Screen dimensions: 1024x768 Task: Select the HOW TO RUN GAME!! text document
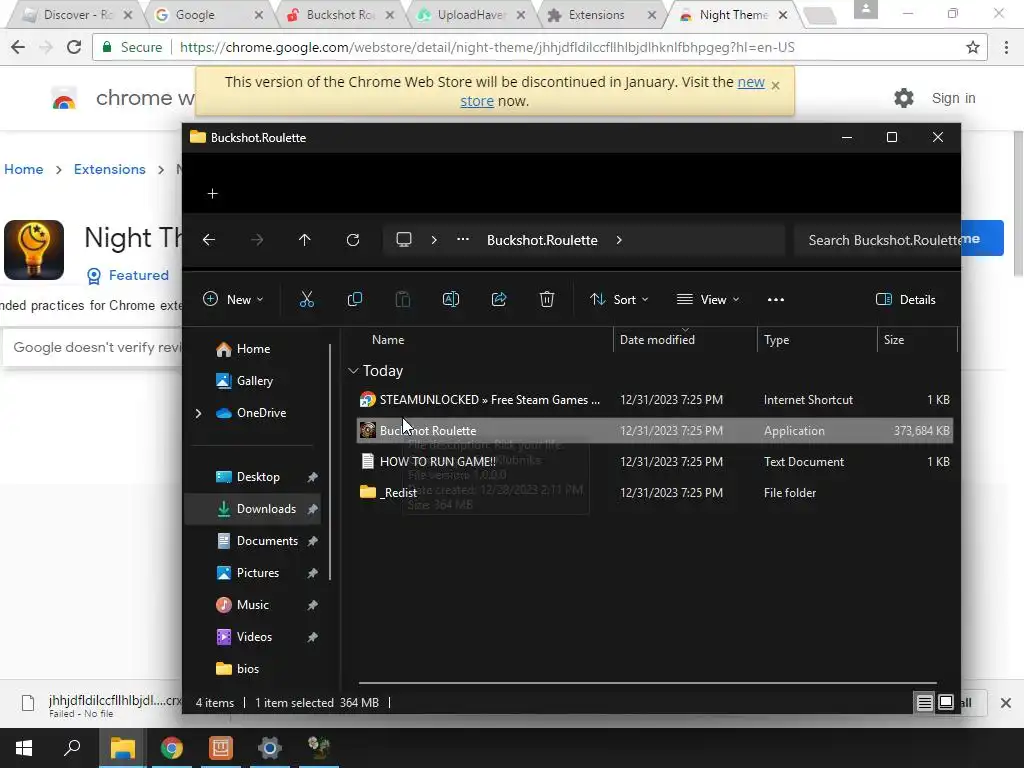tap(654, 462)
